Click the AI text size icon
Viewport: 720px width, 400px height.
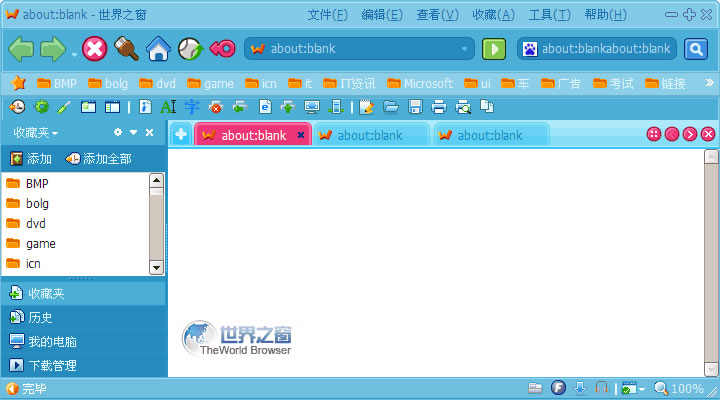[x=168, y=107]
